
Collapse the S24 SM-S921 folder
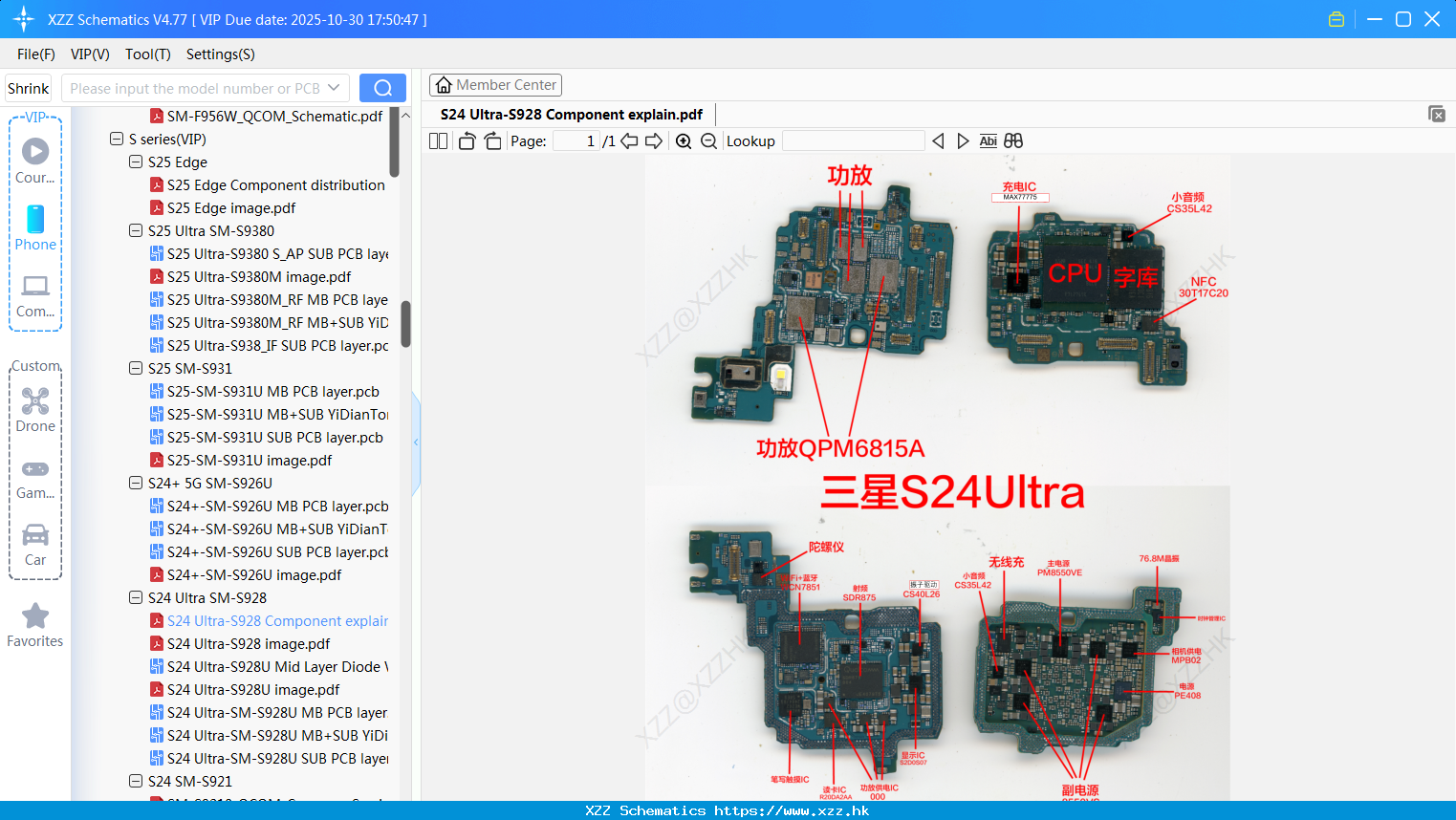(x=136, y=781)
